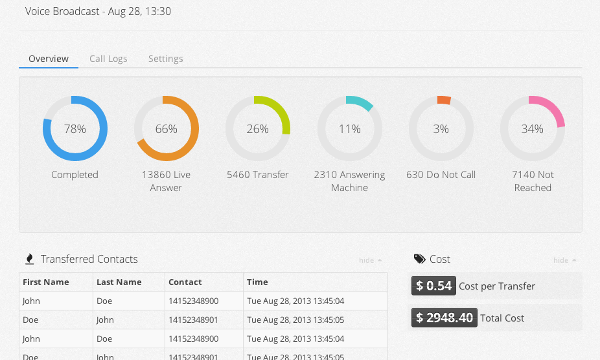The width and height of the screenshot is (600, 360).
Task: Click the '2310 Answering Machine' label
Action: (x=349, y=181)
